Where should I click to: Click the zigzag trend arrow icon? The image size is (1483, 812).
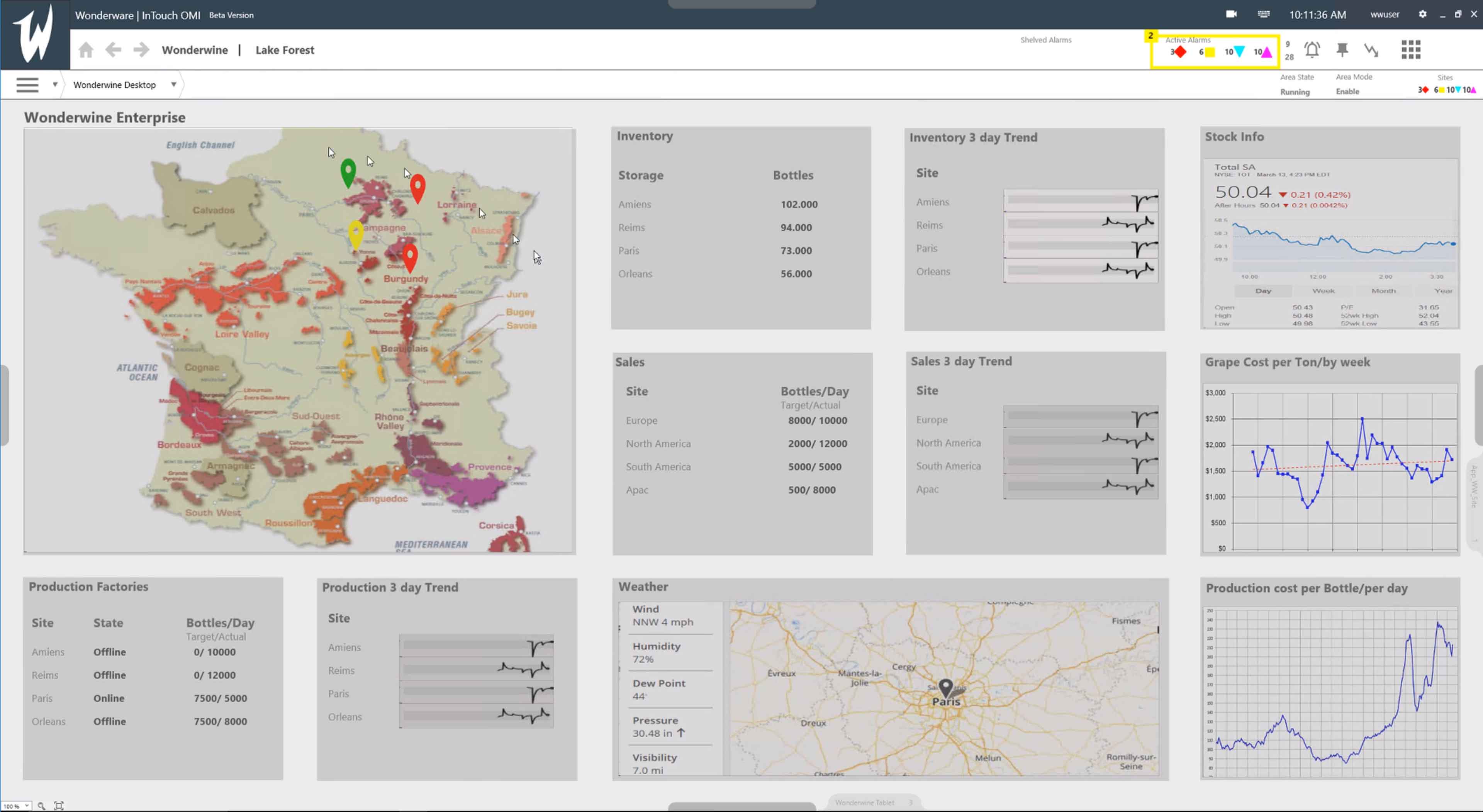(1371, 50)
